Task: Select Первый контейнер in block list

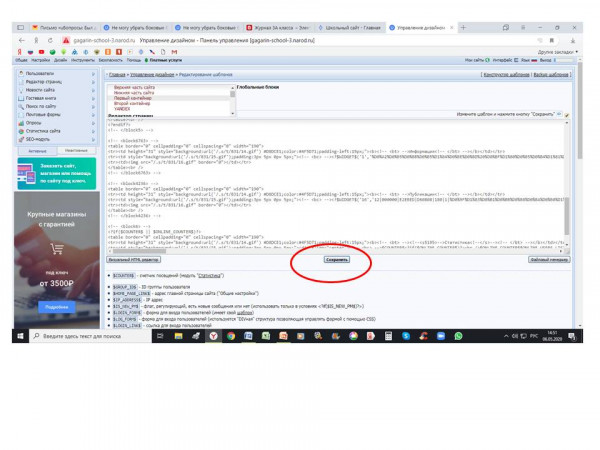Action: click(133, 98)
